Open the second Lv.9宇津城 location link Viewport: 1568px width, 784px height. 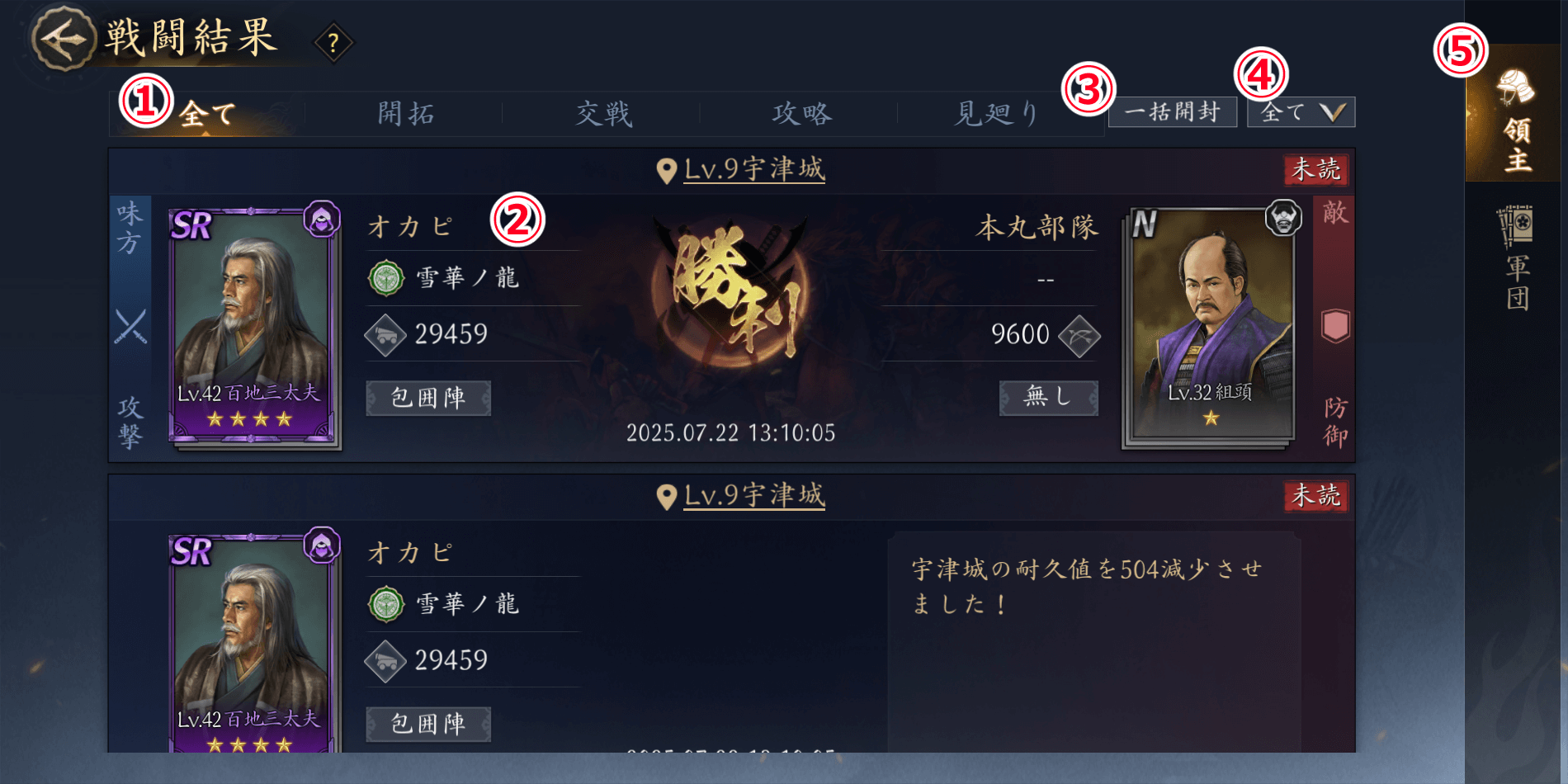pos(754,496)
